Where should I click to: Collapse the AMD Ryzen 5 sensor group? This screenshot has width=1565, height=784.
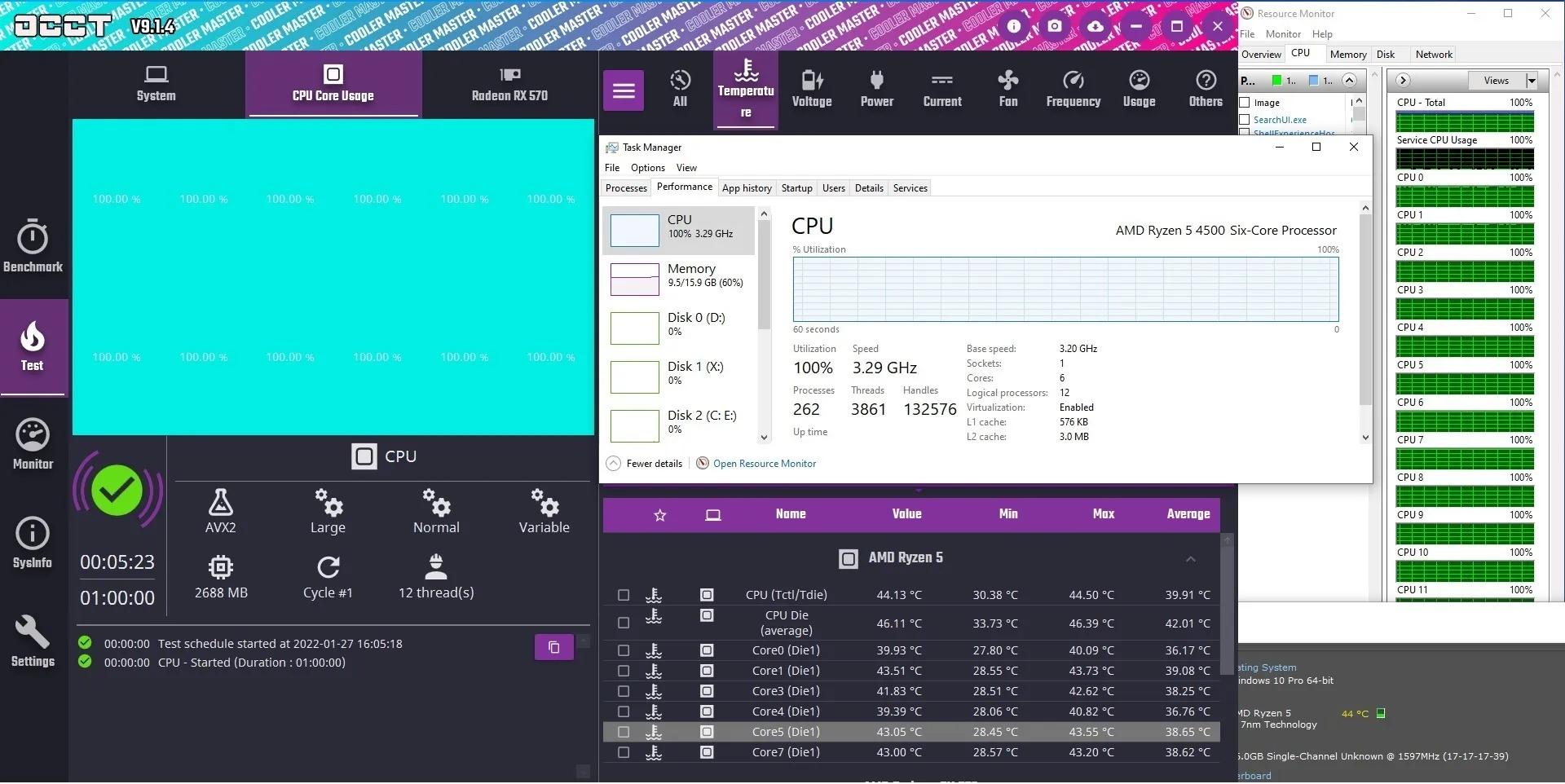1191,559
